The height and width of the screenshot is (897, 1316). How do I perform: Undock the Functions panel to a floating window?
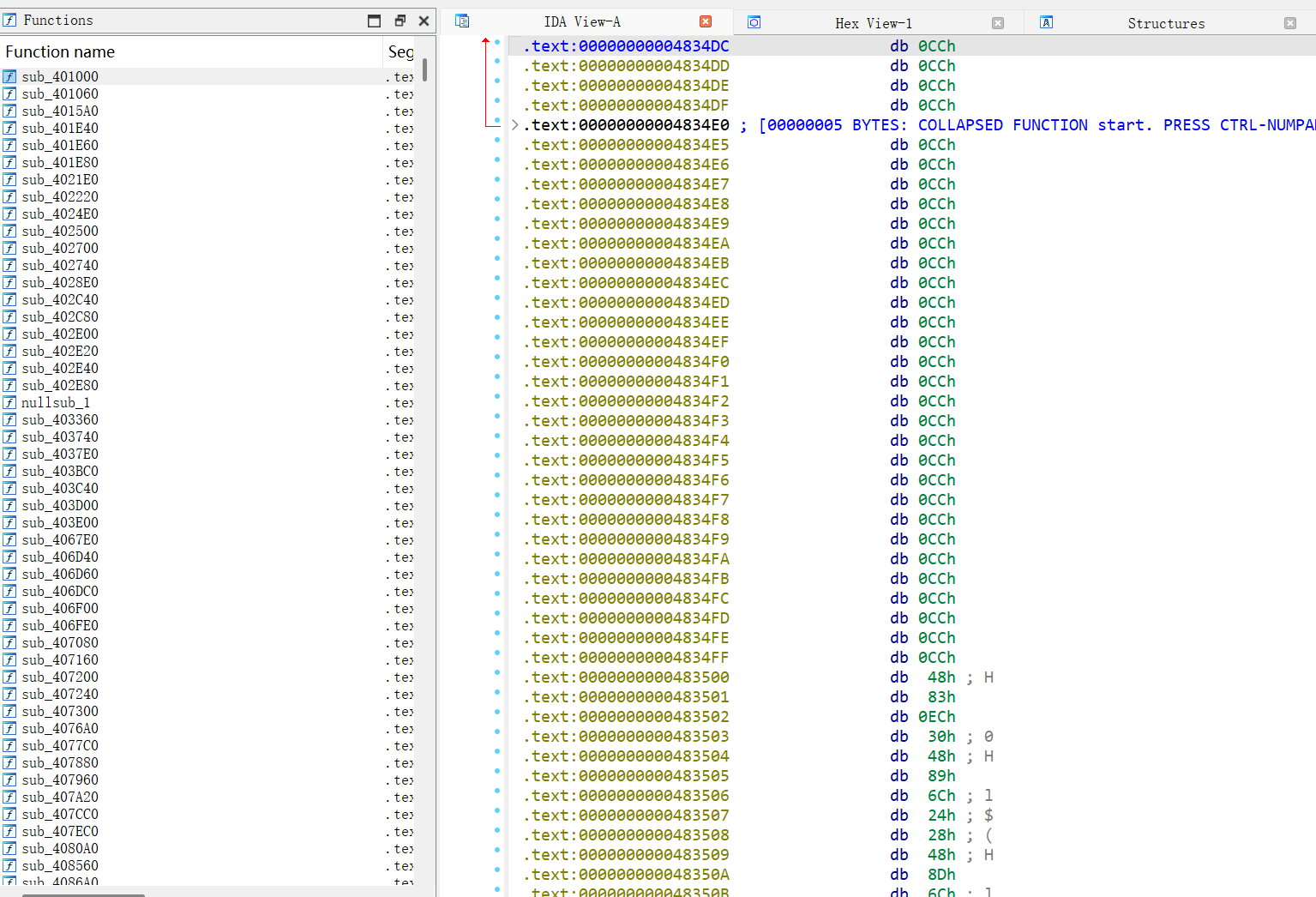[x=400, y=21]
